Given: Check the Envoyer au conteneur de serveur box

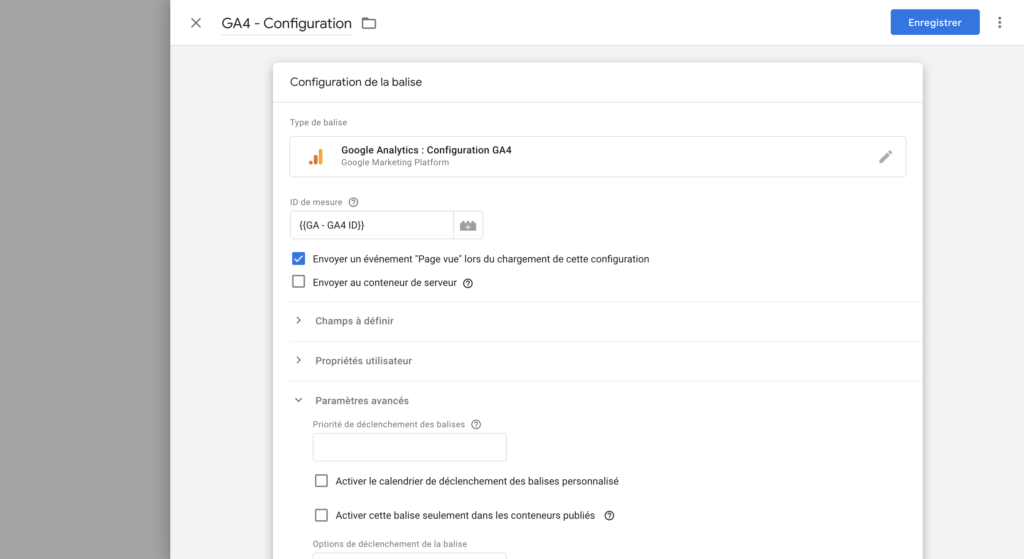Looking at the screenshot, I should (298, 282).
